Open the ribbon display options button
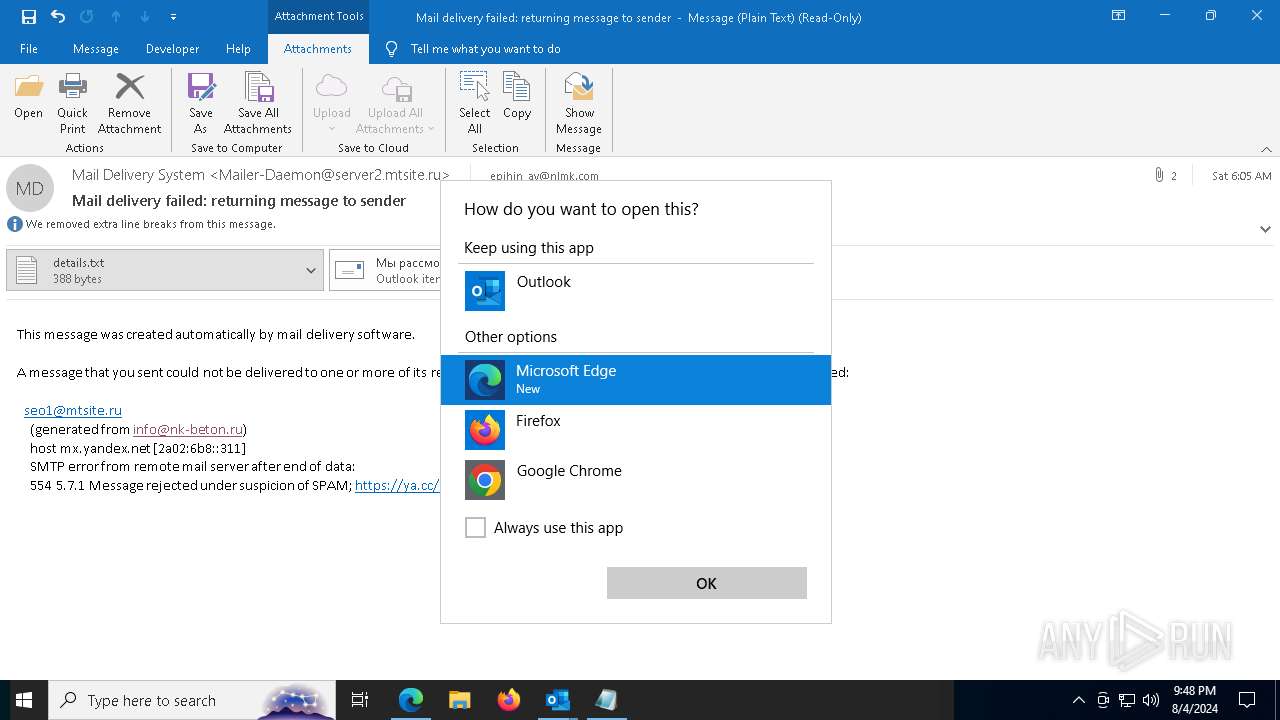Image resolution: width=1280 pixels, height=720 pixels. coord(1119,16)
